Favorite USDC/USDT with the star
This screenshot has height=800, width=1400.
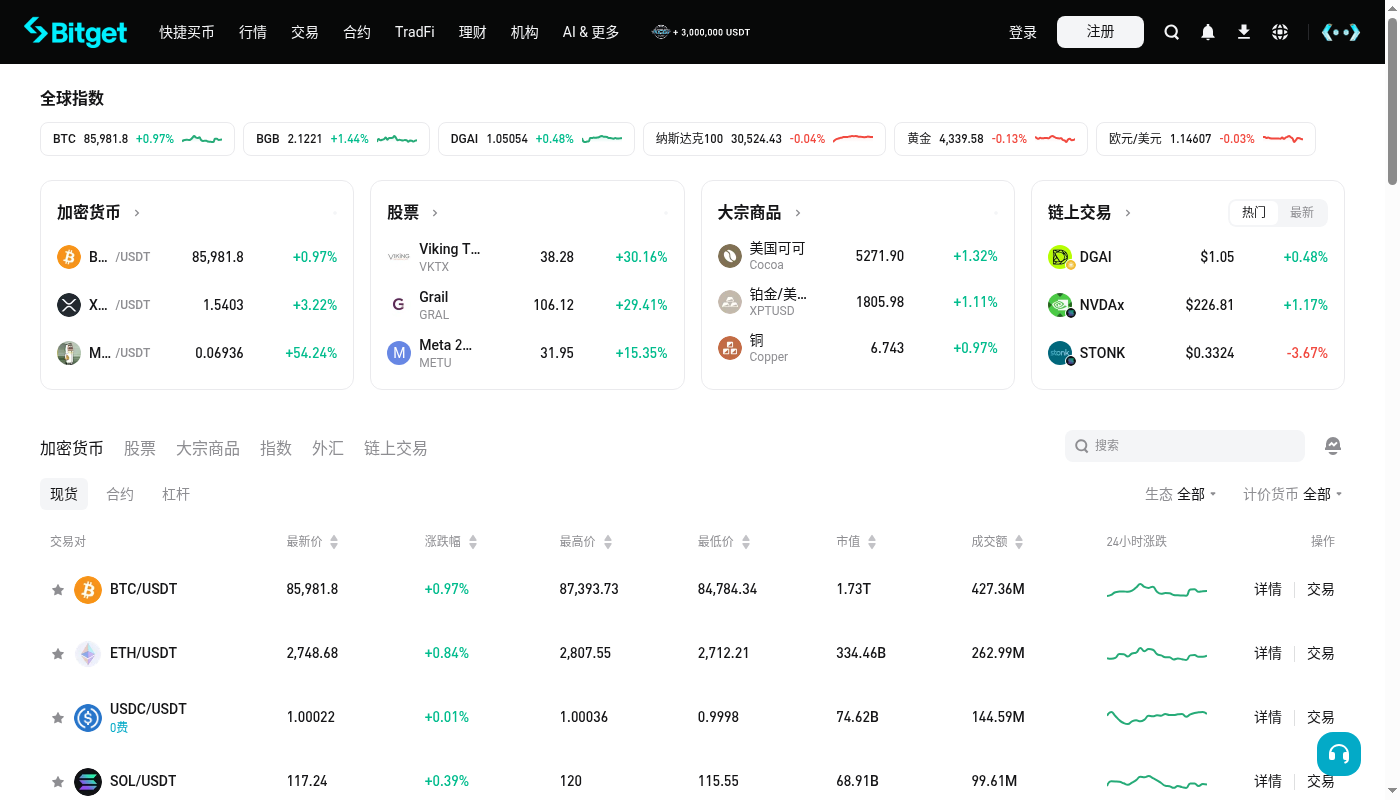(x=58, y=718)
